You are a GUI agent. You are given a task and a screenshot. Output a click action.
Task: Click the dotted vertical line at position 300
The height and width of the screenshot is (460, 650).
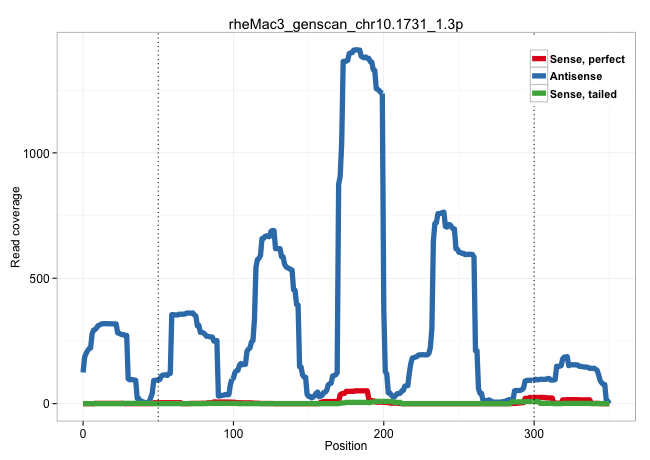[x=534, y=250]
